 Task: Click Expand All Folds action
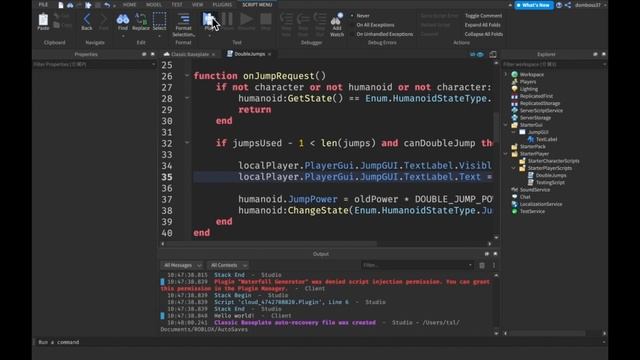point(482,25)
